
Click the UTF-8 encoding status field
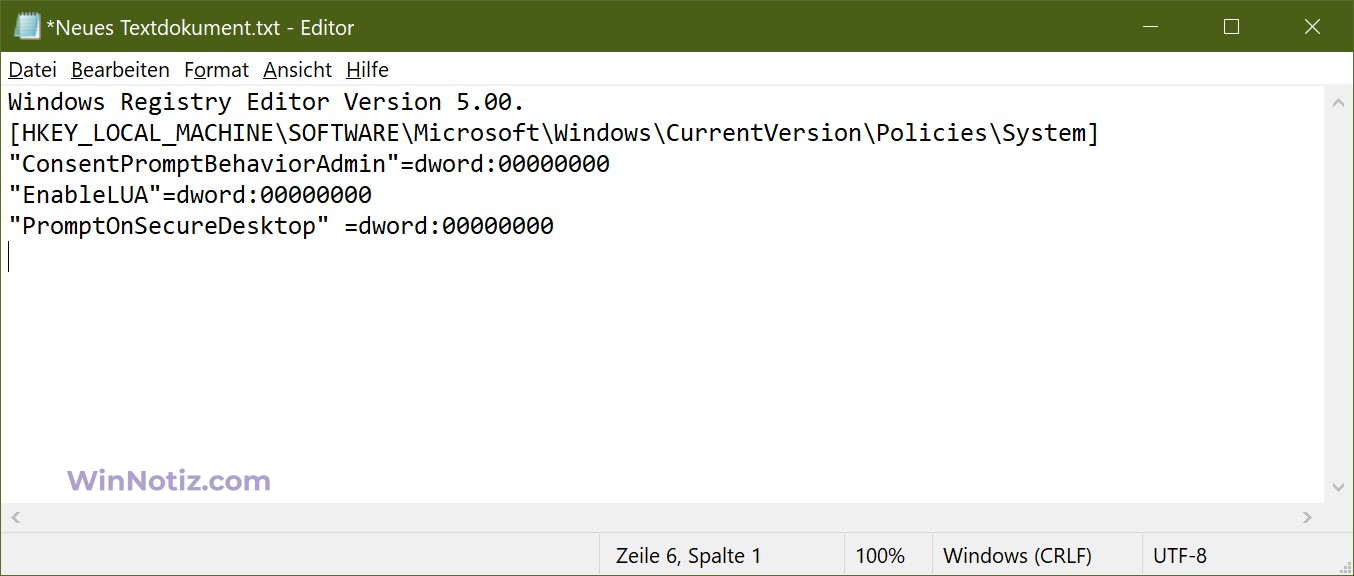tap(1180, 556)
